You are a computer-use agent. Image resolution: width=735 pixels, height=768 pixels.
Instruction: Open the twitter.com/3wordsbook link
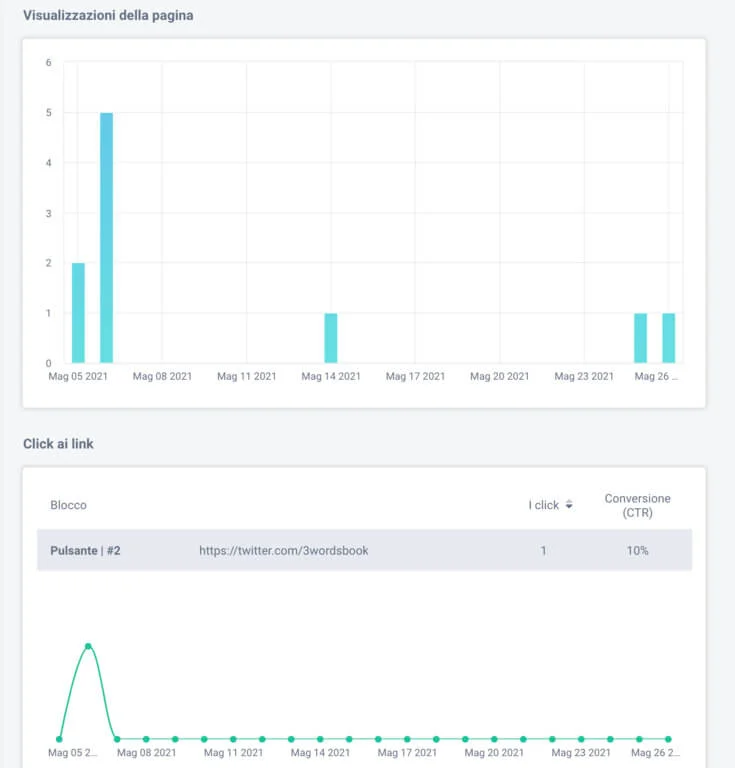point(283,550)
